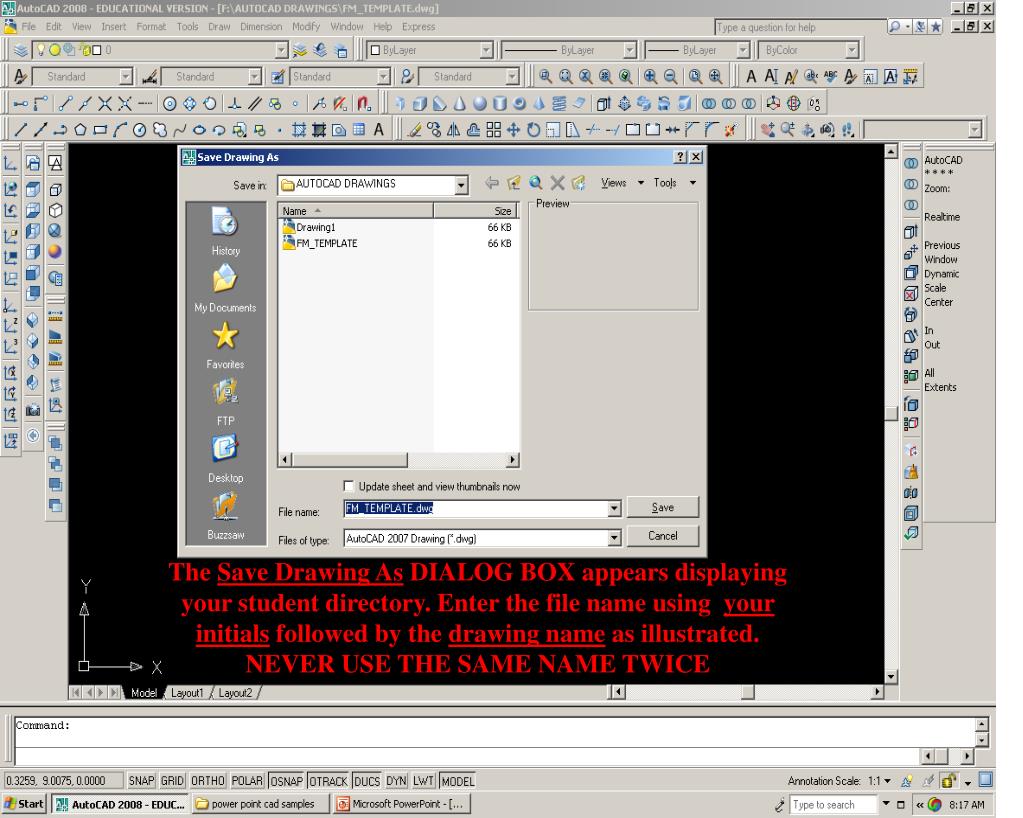
Task: Open the ByColor plot style dropdown
Action: point(851,50)
